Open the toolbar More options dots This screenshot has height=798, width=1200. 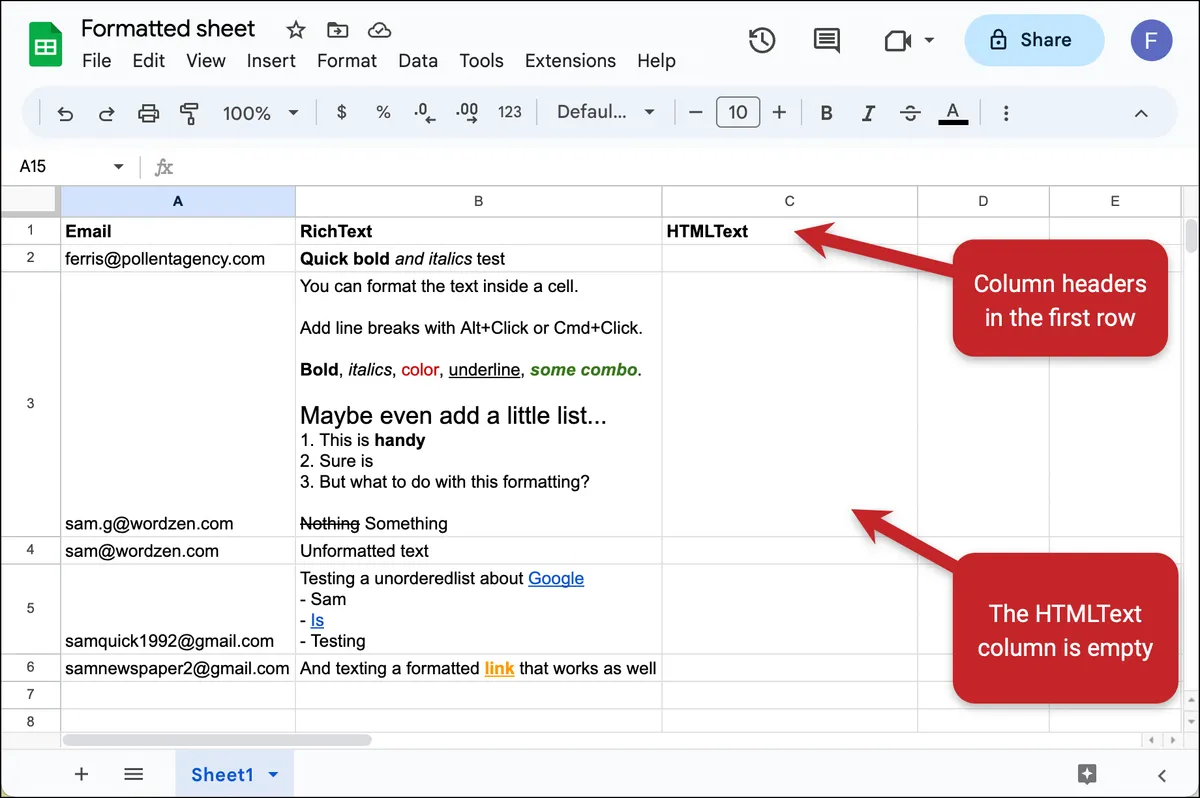point(1006,113)
